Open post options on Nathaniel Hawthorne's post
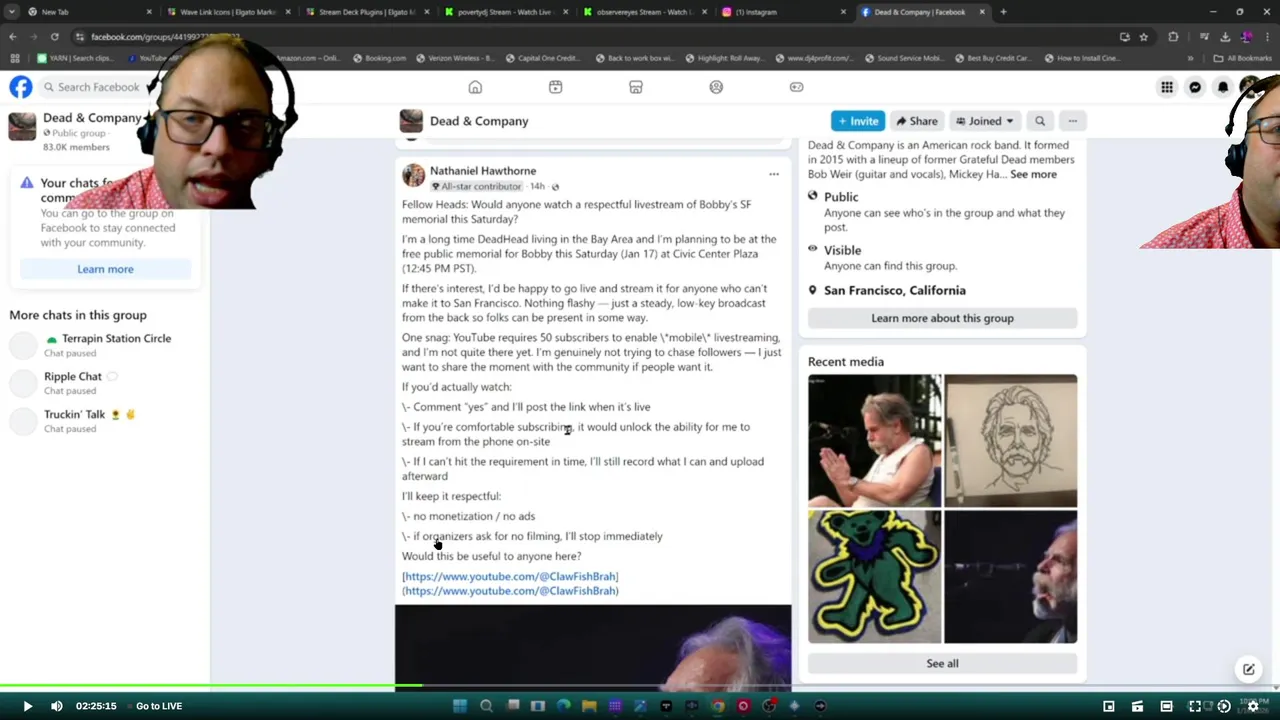The image size is (1280, 720). pos(774,174)
